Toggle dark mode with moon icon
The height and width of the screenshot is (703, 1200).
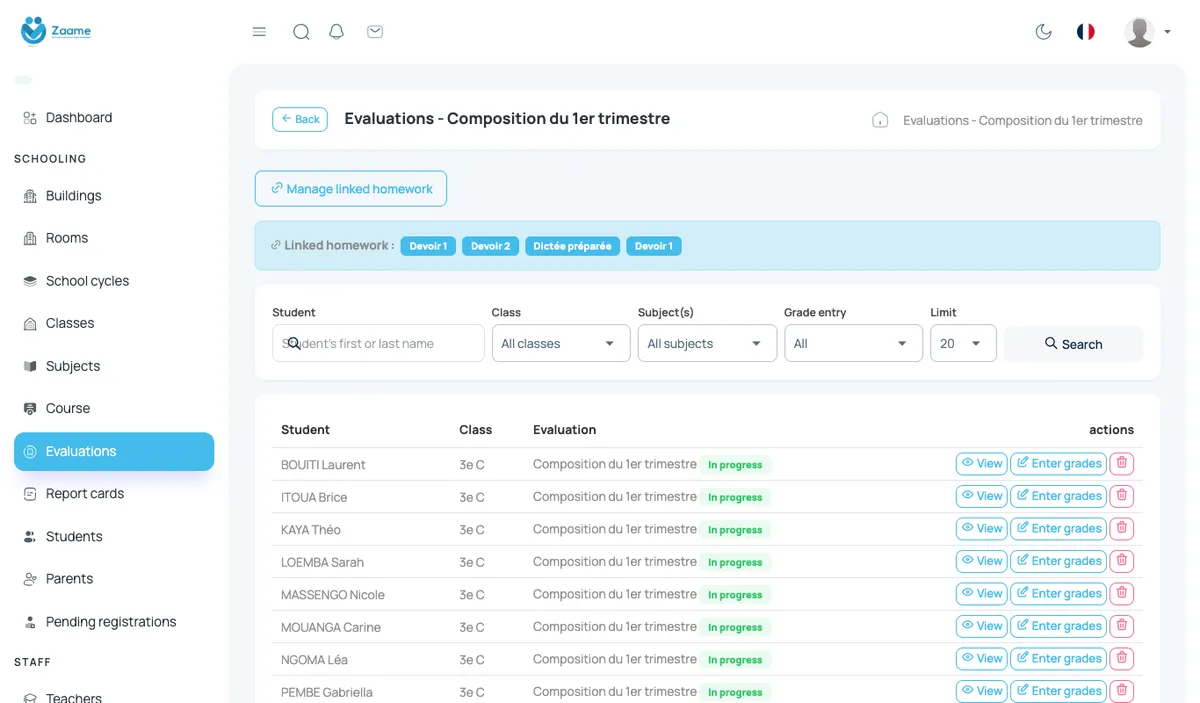tap(1044, 32)
